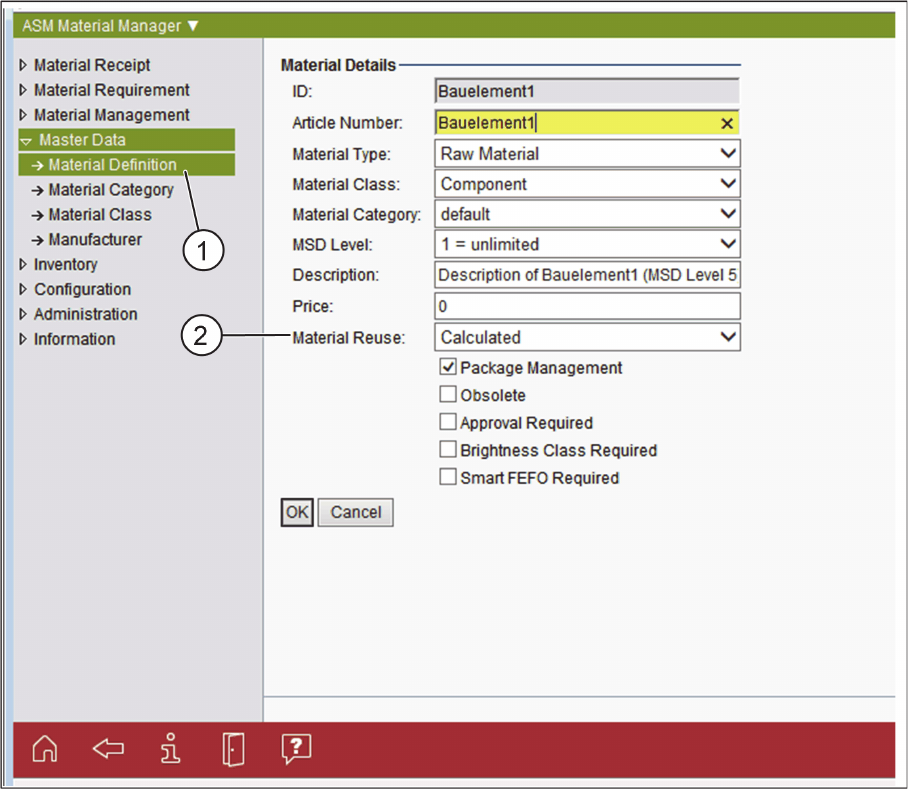Clear Article Number with the X icon

click(x=727, y=123)
